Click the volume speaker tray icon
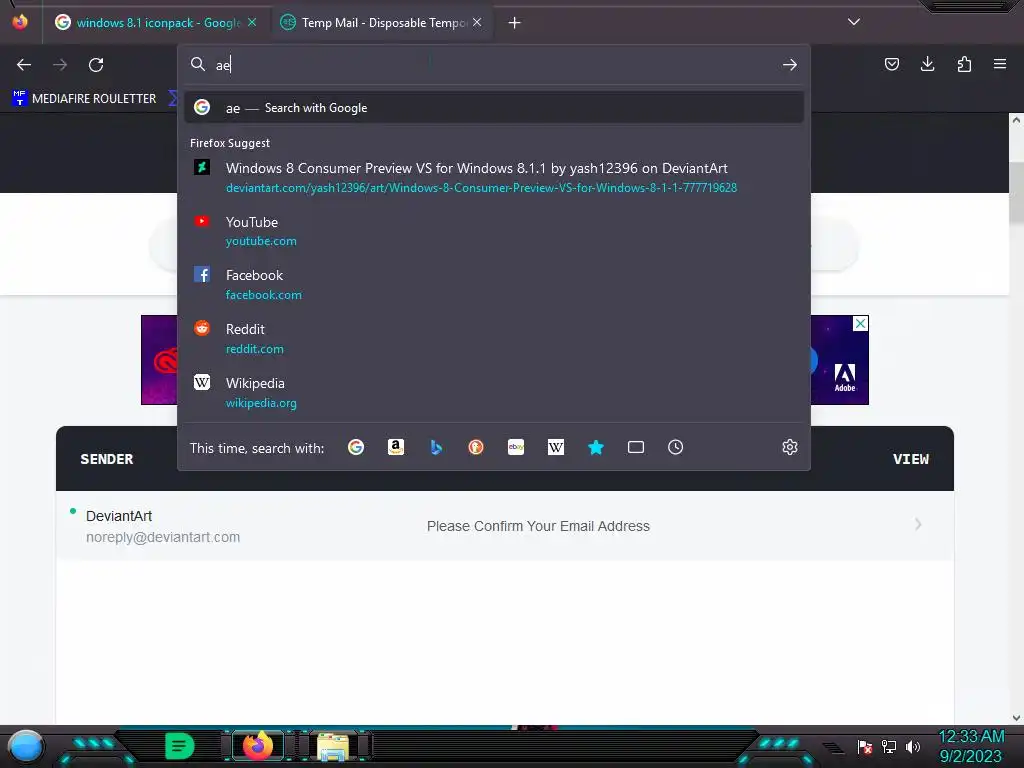 (913, 746)
